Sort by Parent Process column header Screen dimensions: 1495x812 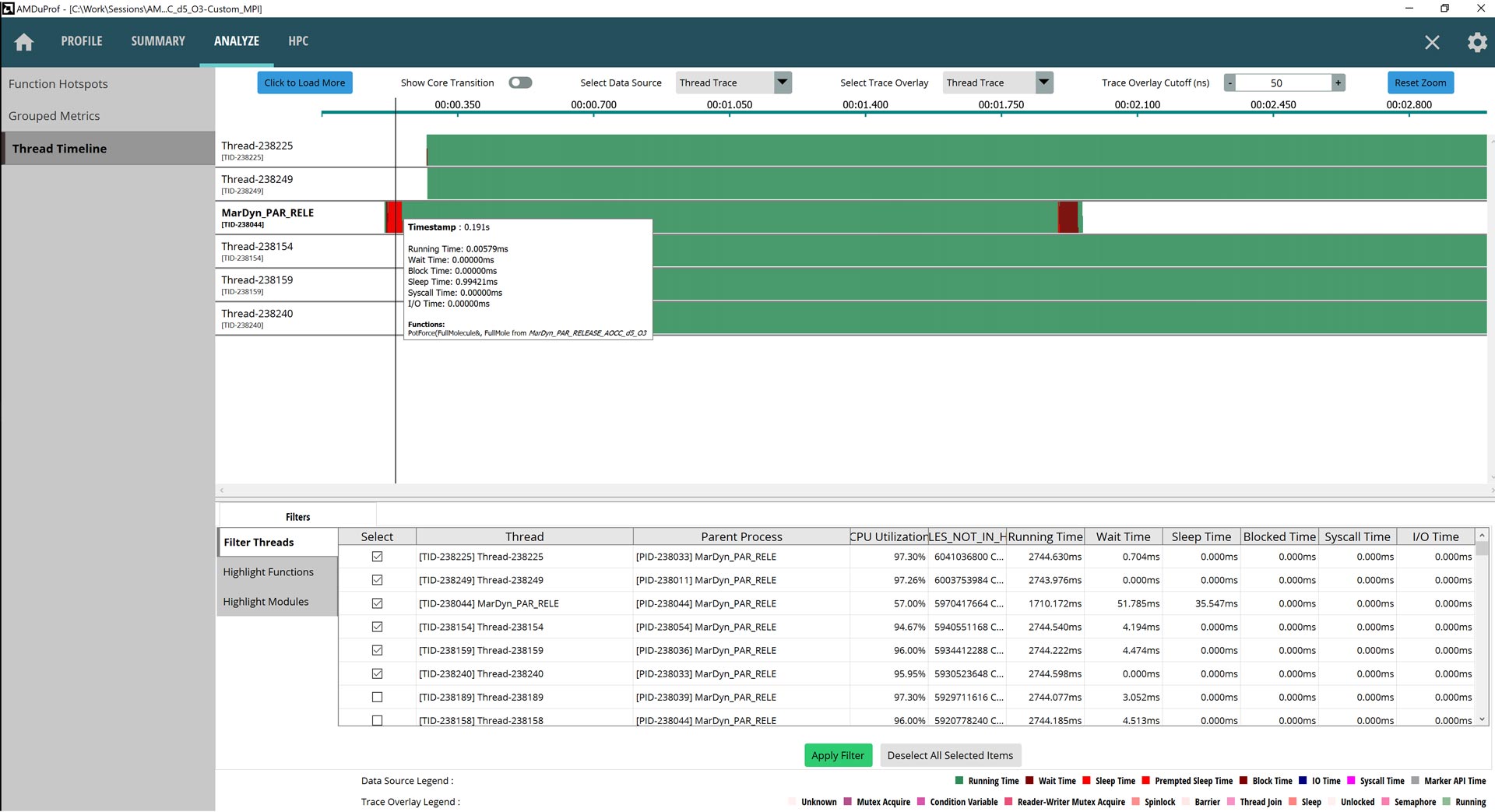[x=741, y=536]
